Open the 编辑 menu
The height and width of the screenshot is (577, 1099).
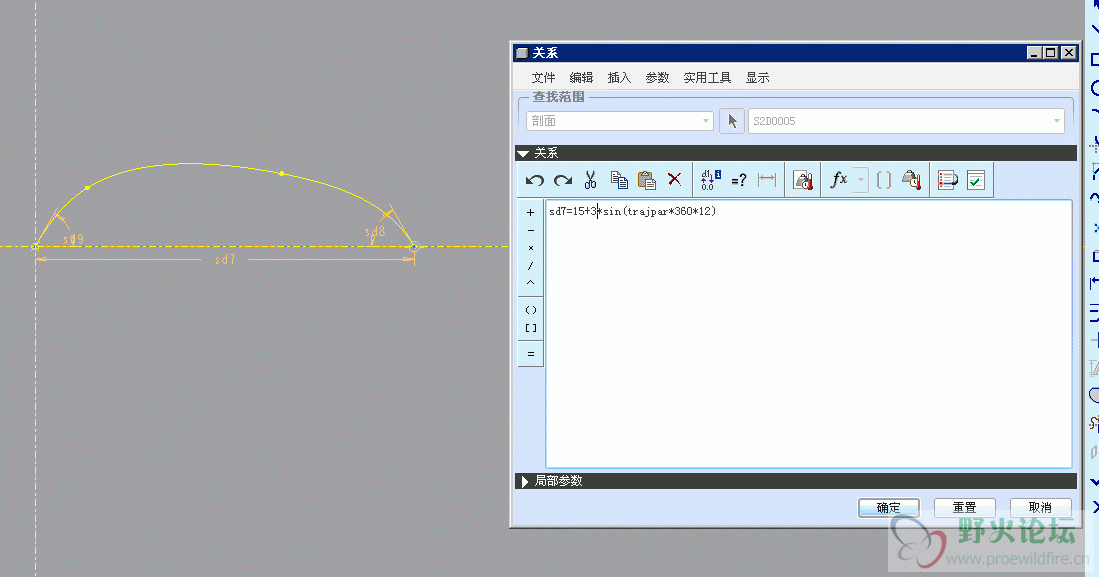(581, 78)
